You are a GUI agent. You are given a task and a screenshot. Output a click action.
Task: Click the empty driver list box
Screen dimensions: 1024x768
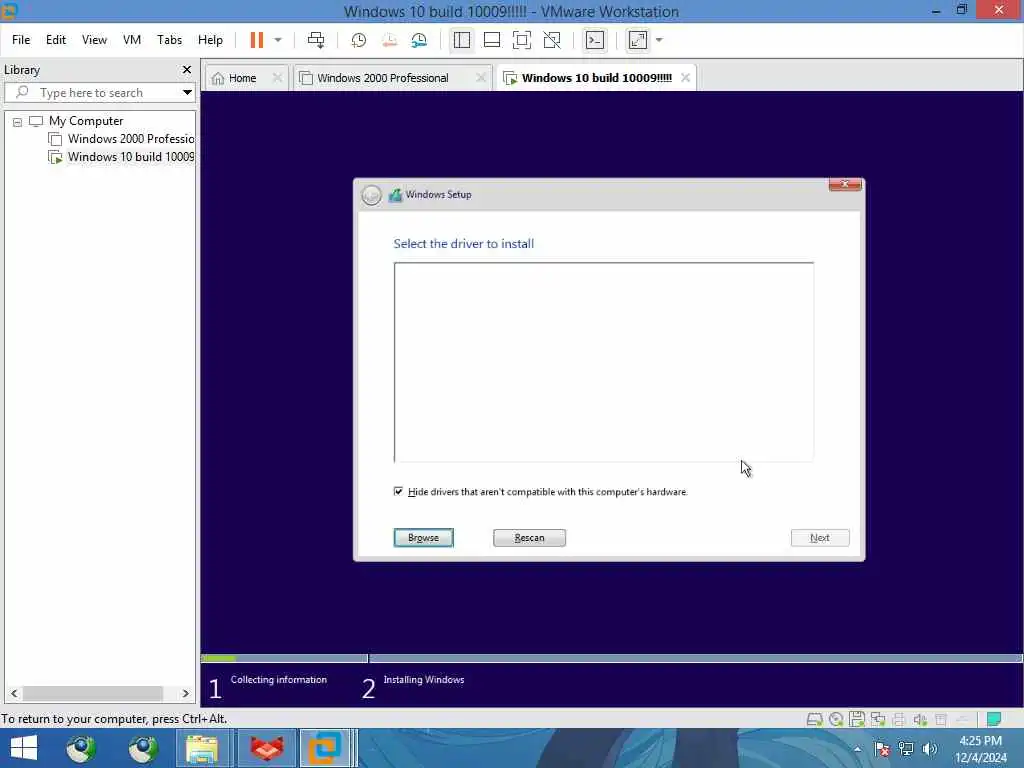603,362
